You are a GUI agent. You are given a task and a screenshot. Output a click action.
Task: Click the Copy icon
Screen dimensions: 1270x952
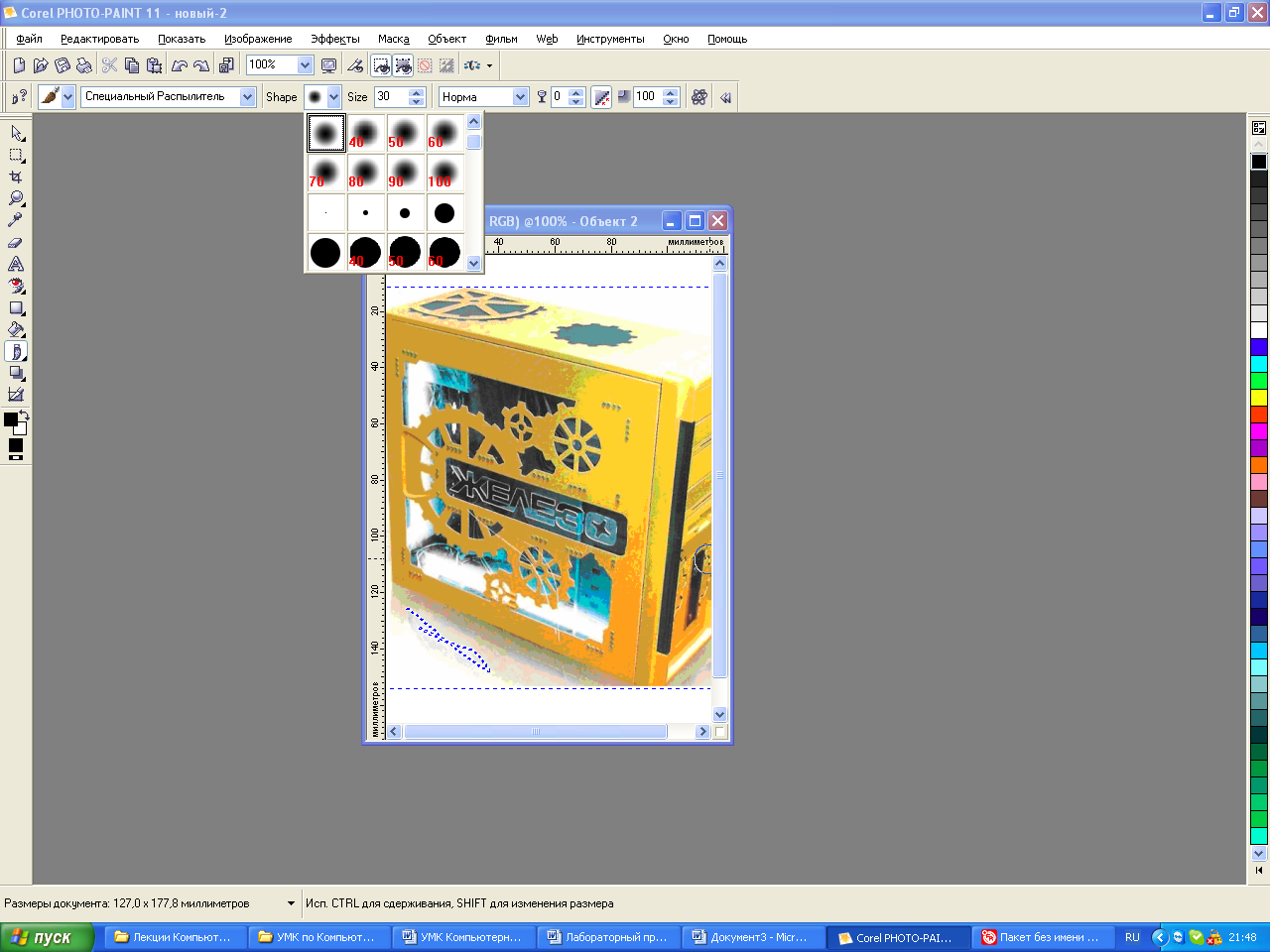132,65
